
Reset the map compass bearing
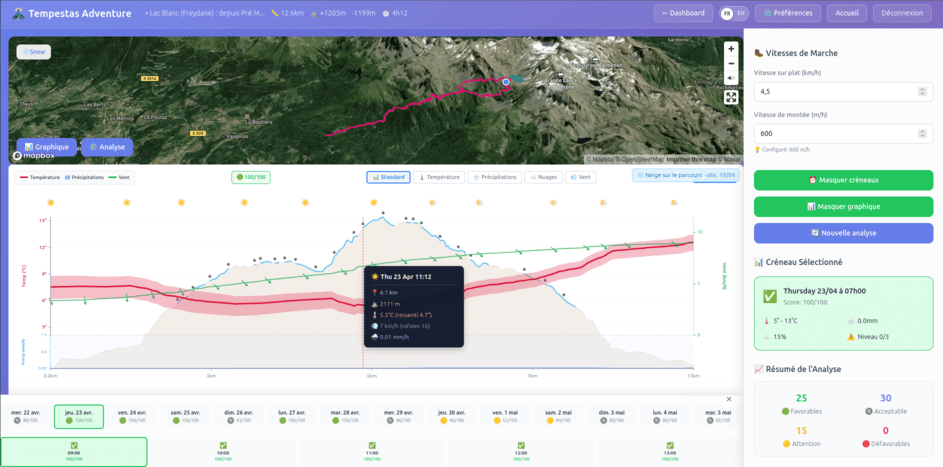click(731, 78)
